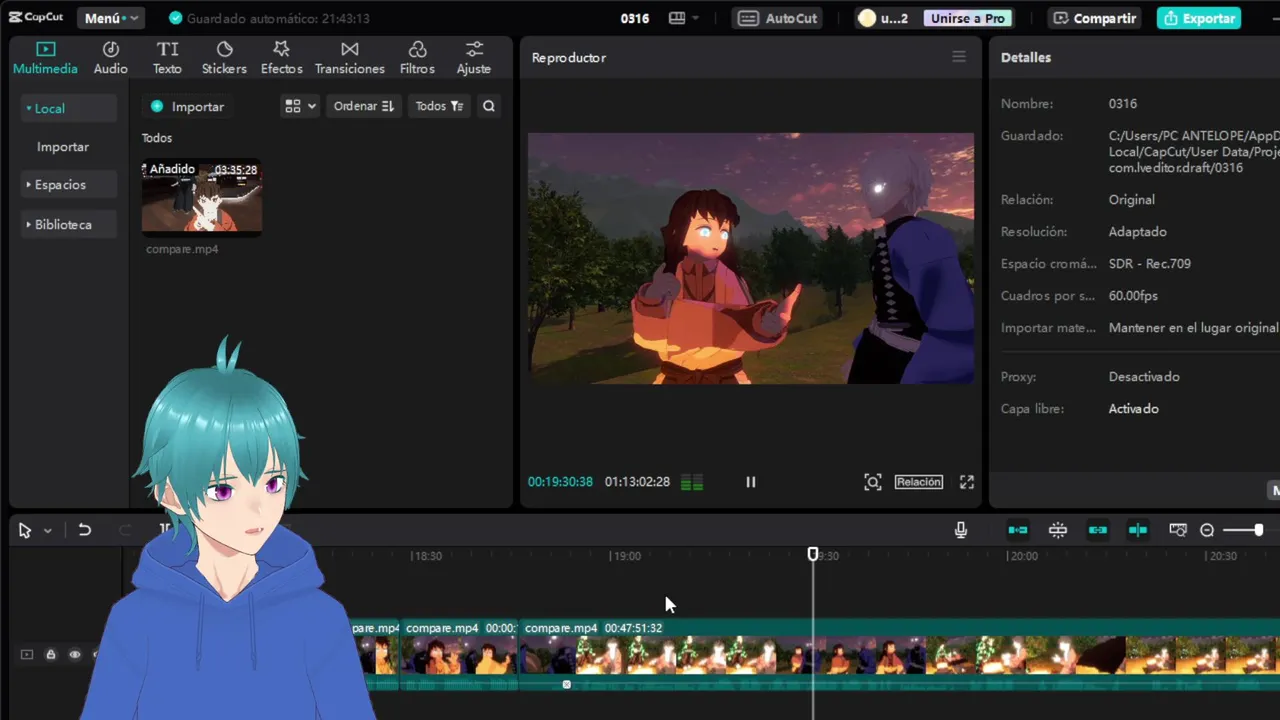This screenshot has width=1280, height=720.
Task: Open user account avatar menu
Action: click(x=883, y=18)
